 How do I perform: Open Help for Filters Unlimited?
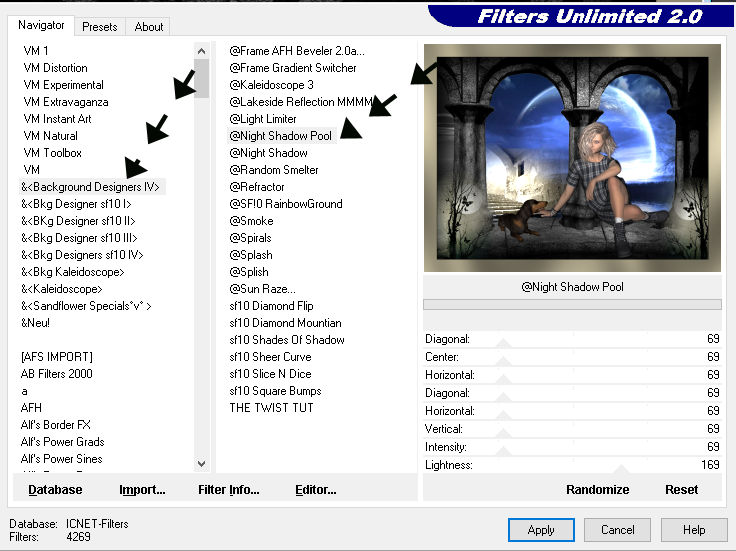694,530
